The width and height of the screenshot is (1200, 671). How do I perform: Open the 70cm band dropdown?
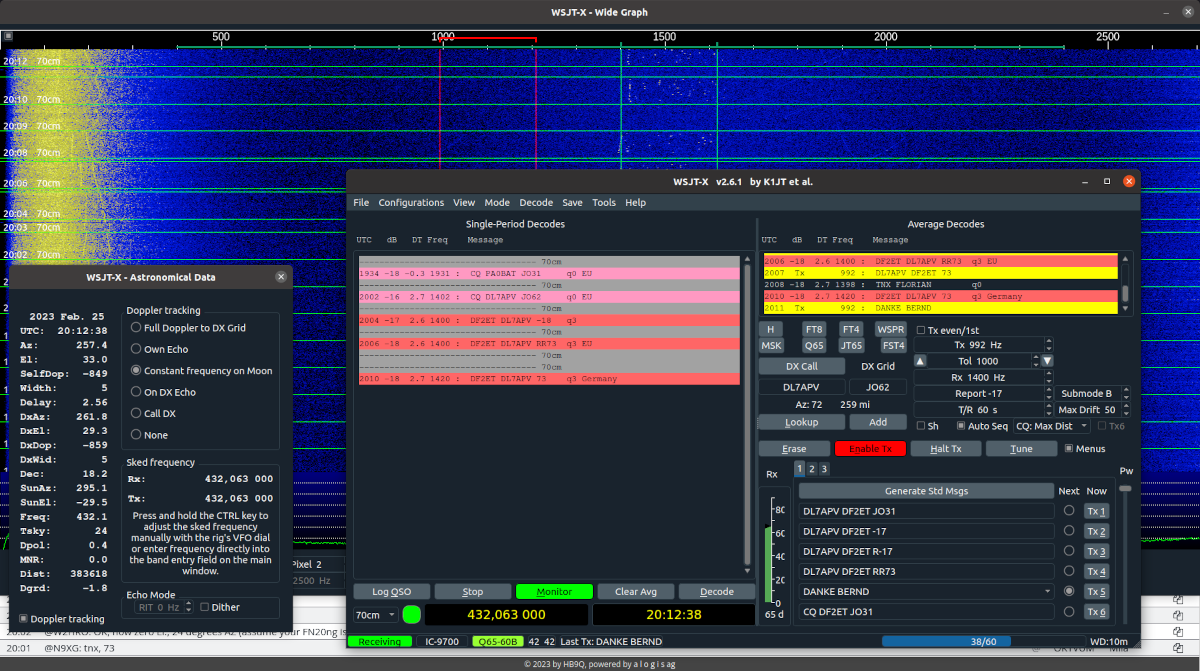(375, 615)
